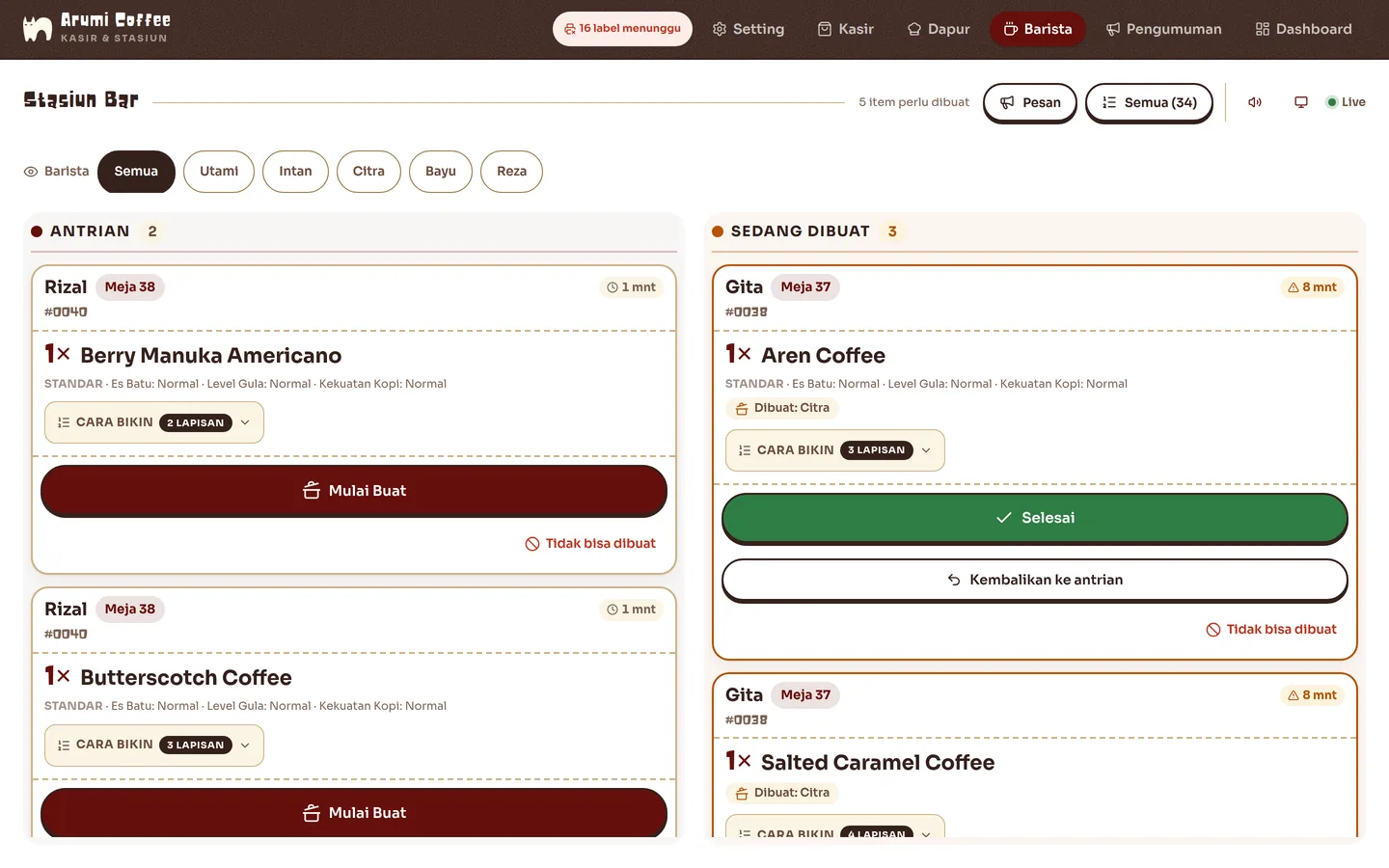
Task: Open the Barista station tab
Action: [1038, 29]
